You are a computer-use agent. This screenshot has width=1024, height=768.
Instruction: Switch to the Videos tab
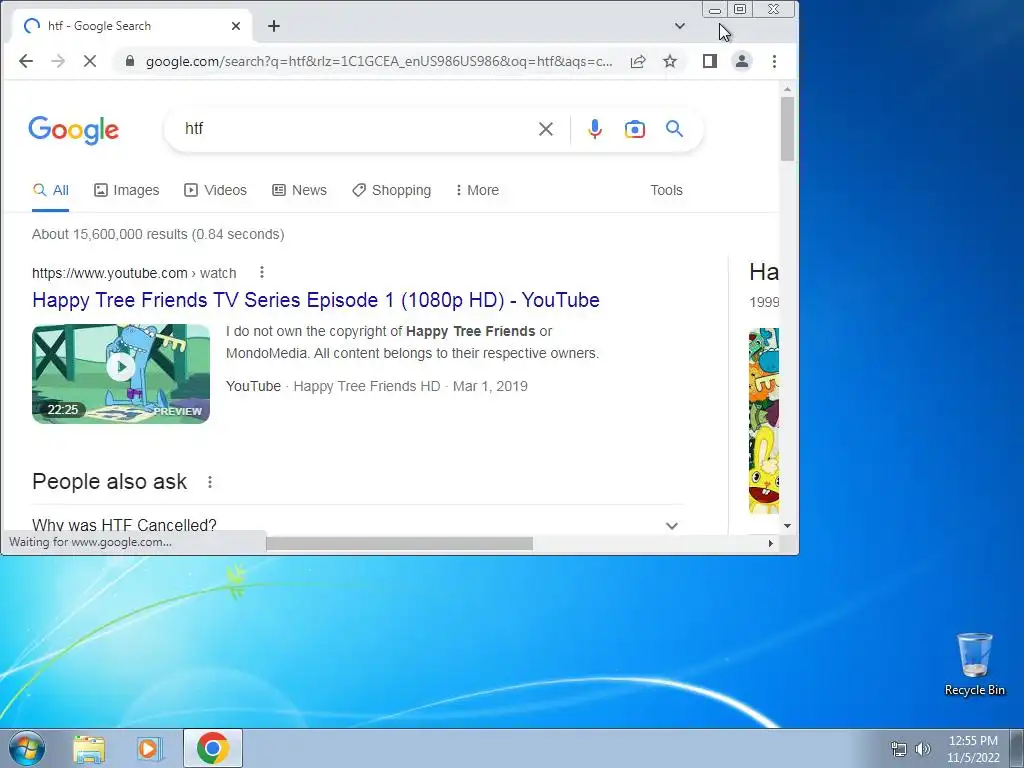[216, 190]
